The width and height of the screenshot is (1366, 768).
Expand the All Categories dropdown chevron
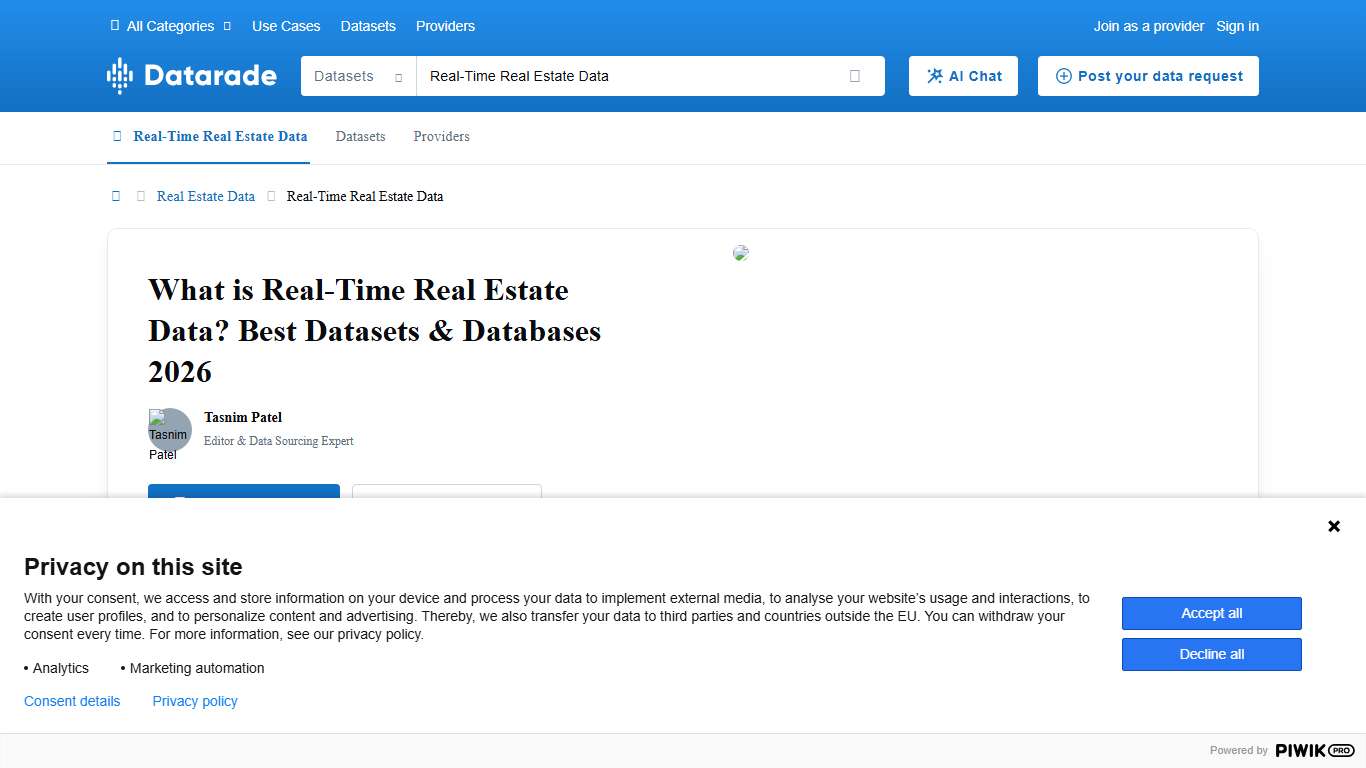(227, 26)
